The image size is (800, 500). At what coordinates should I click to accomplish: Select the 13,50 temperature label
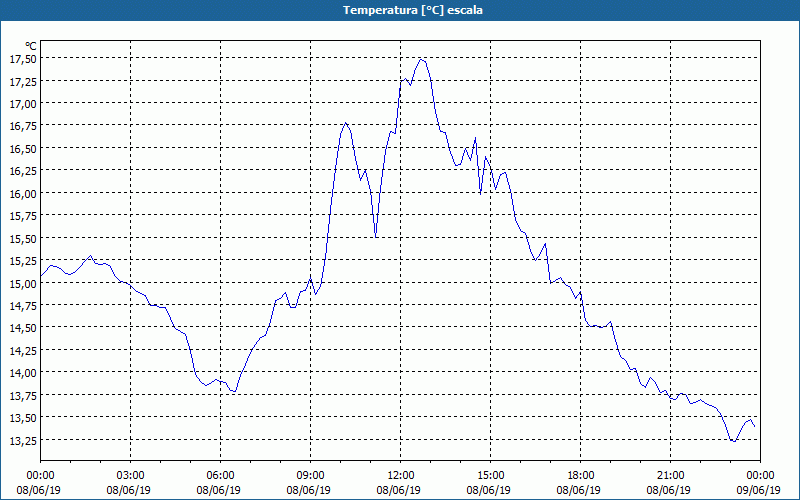tap(23, 417)
